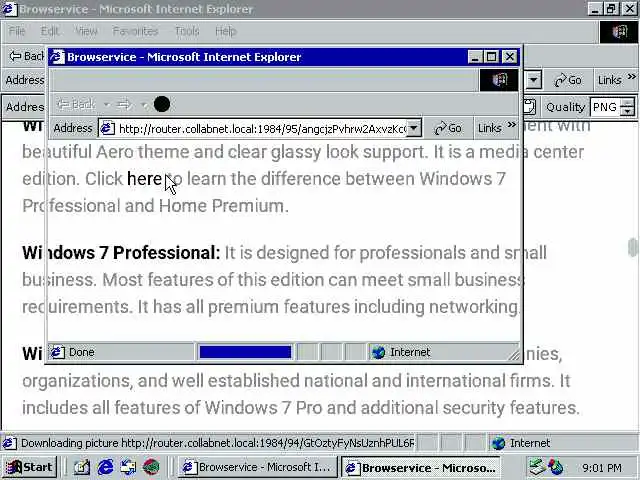Click the Address label in front window
The width and height of the screenshot is (640, 480).
coord(73,129)
